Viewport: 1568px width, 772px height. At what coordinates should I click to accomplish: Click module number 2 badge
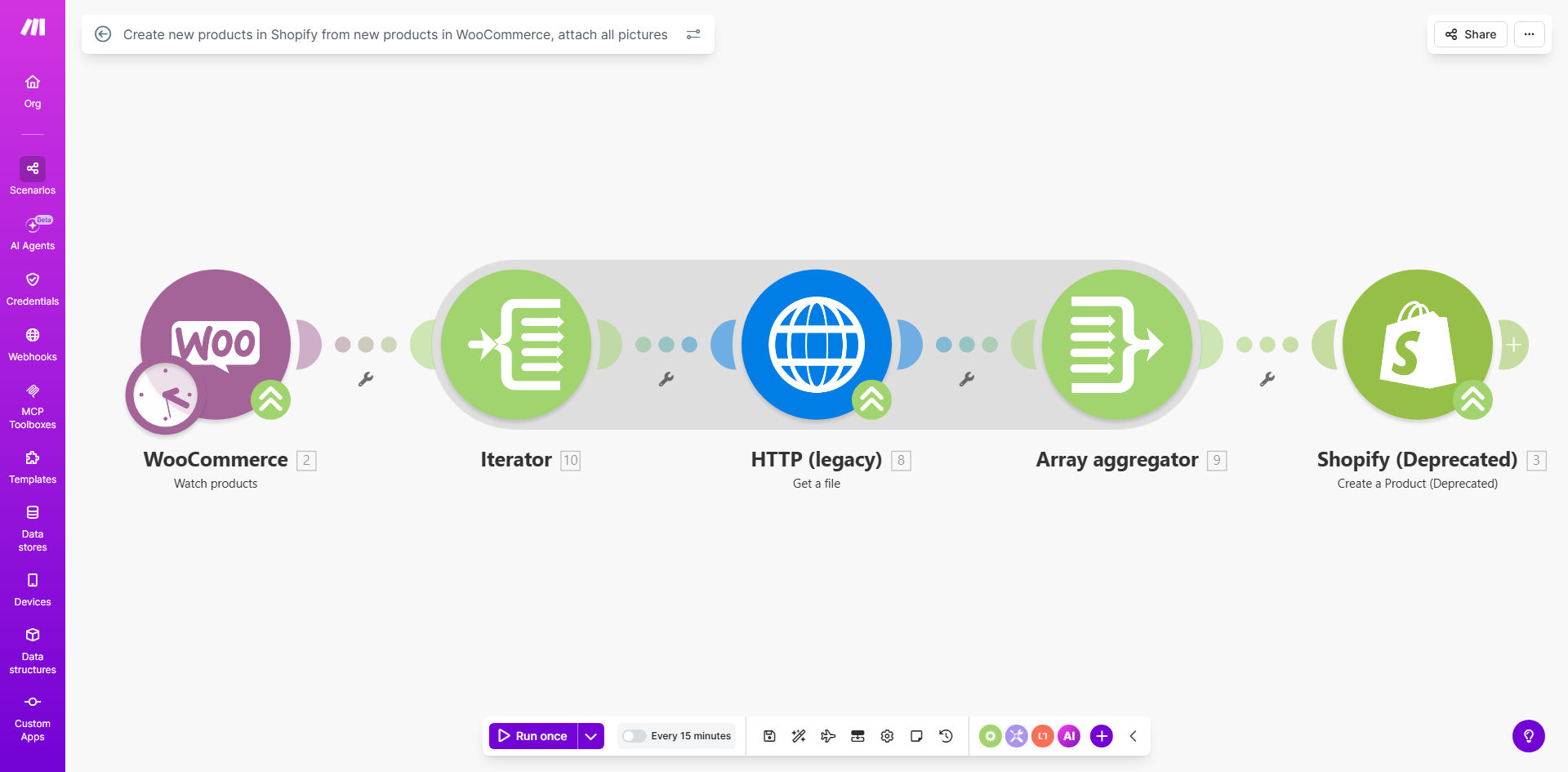point(306,460)
